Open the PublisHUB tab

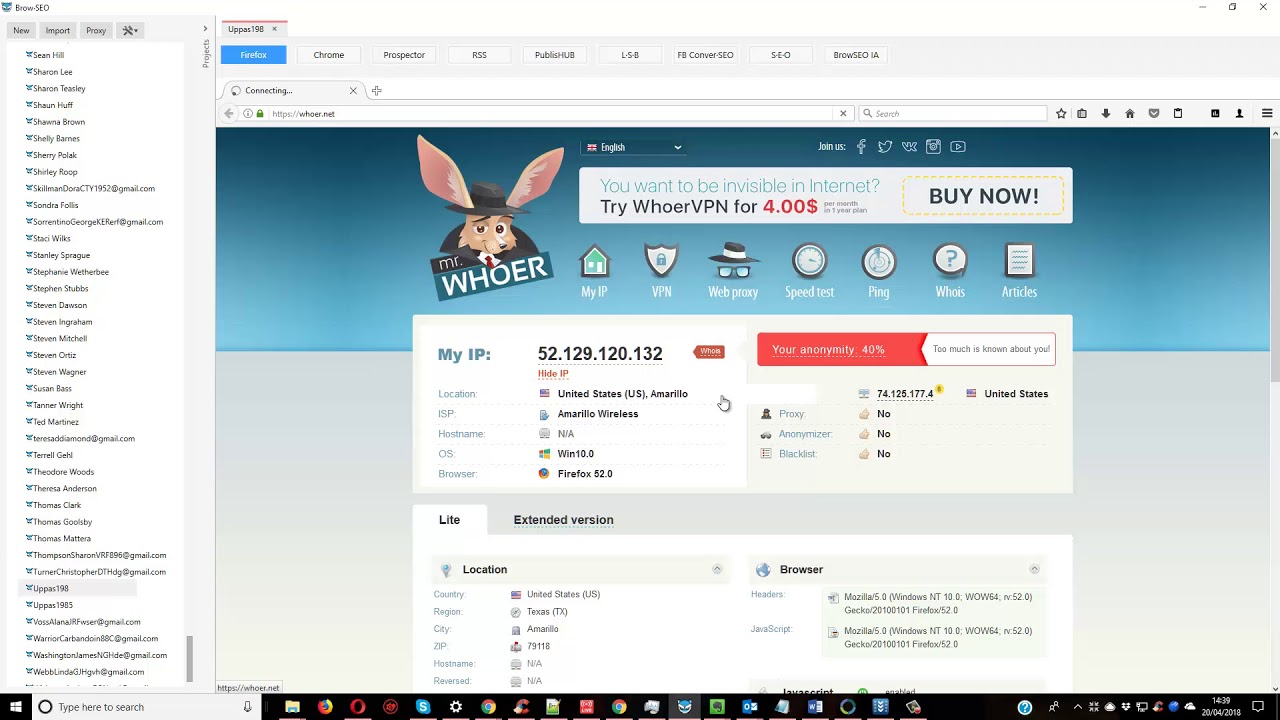(x=555, y=55)
